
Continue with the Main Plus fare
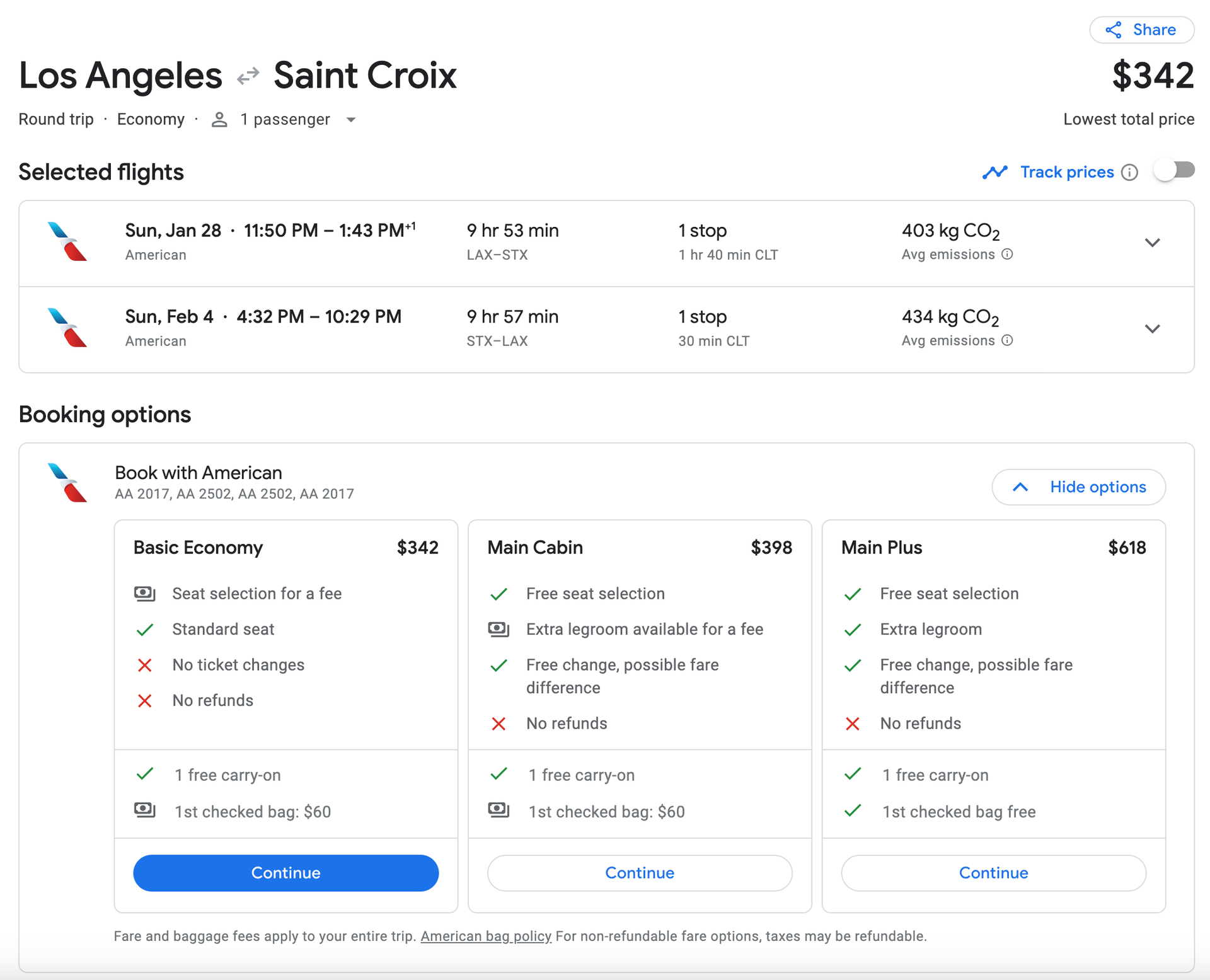[x=993, y=873]
